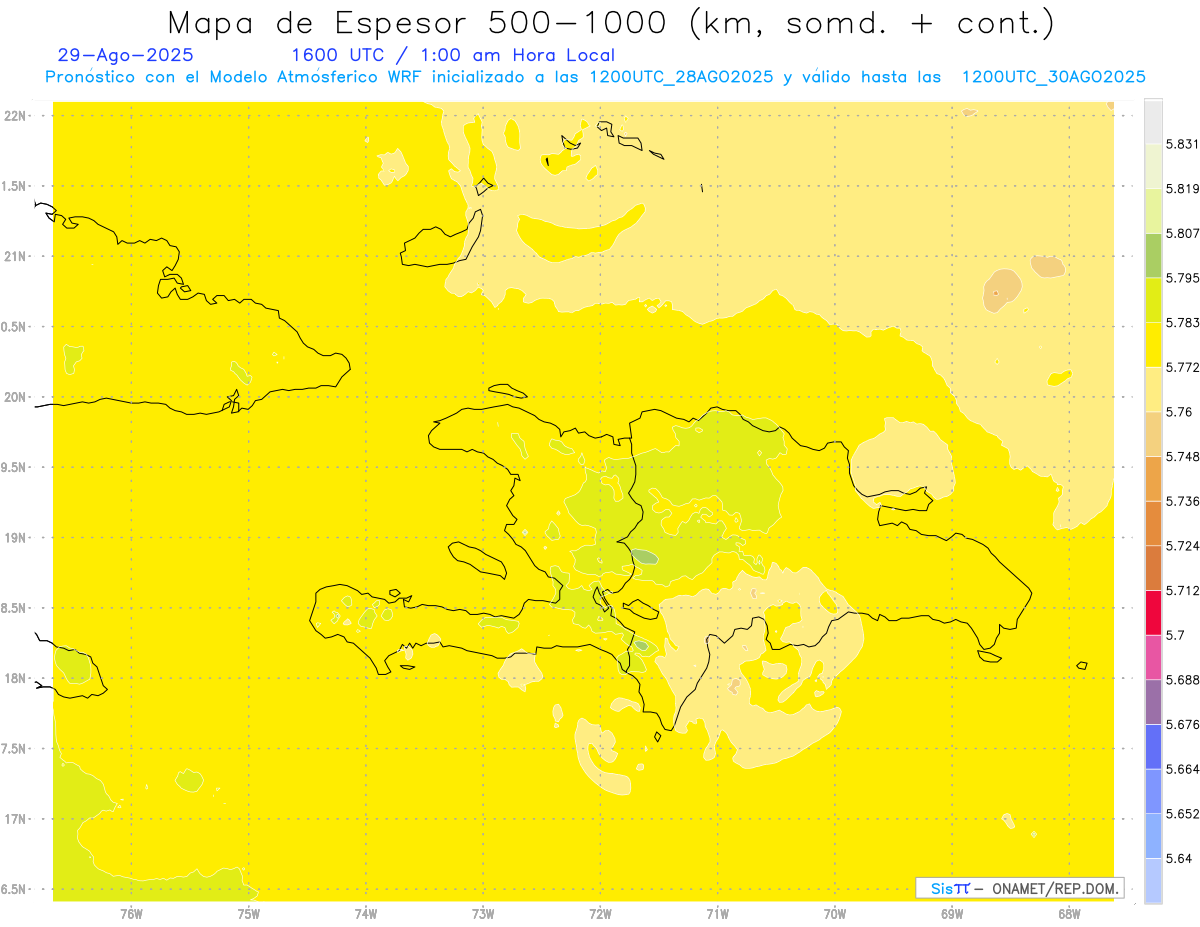The image size is (1200, 927).
Task: Click the colorbar value 5.7
Action: 1175,635
